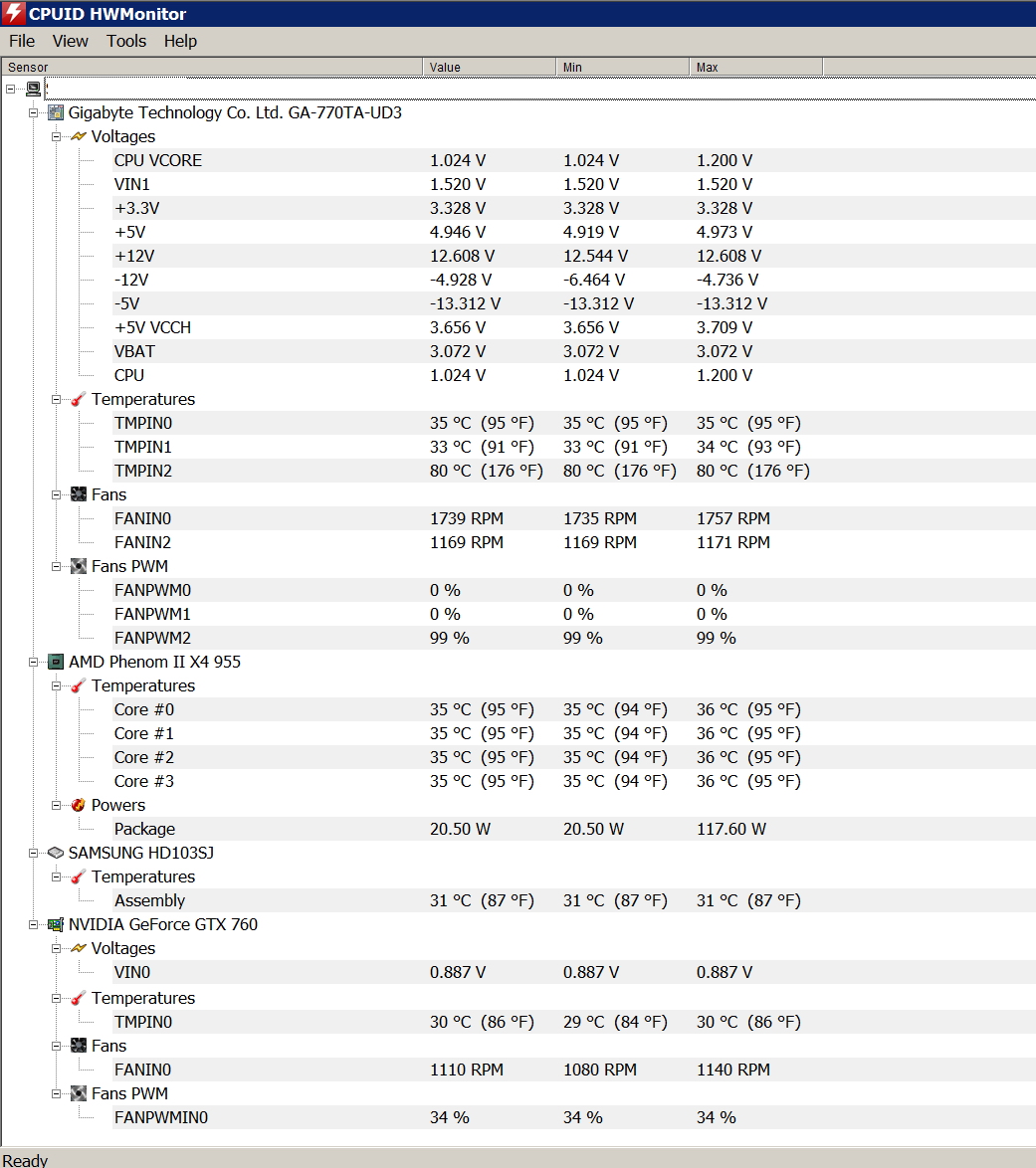The image size is (1036, 1168).
Task: Collapse the motherboard Temperatures group
Action: (x=56, y=399)
